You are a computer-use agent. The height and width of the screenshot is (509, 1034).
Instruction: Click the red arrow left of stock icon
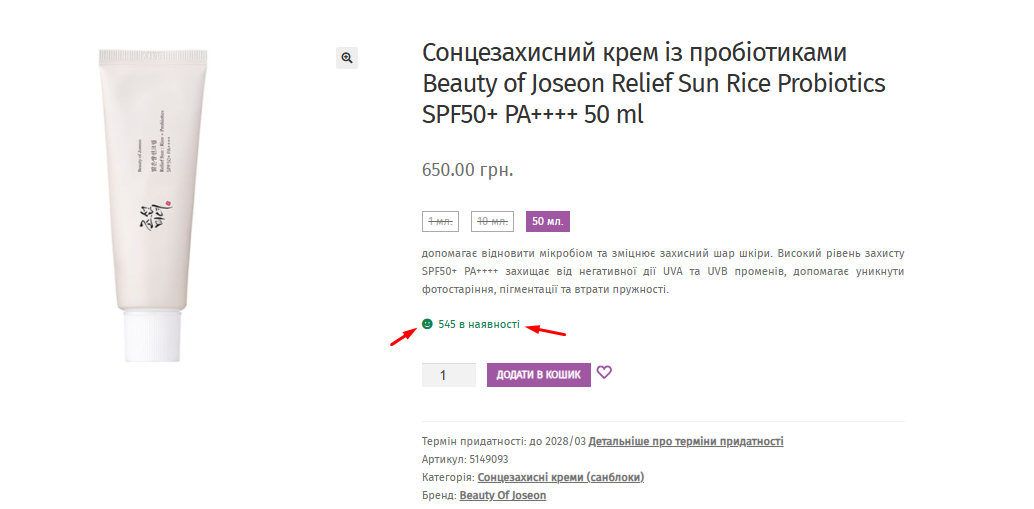[x=402, y=336]
